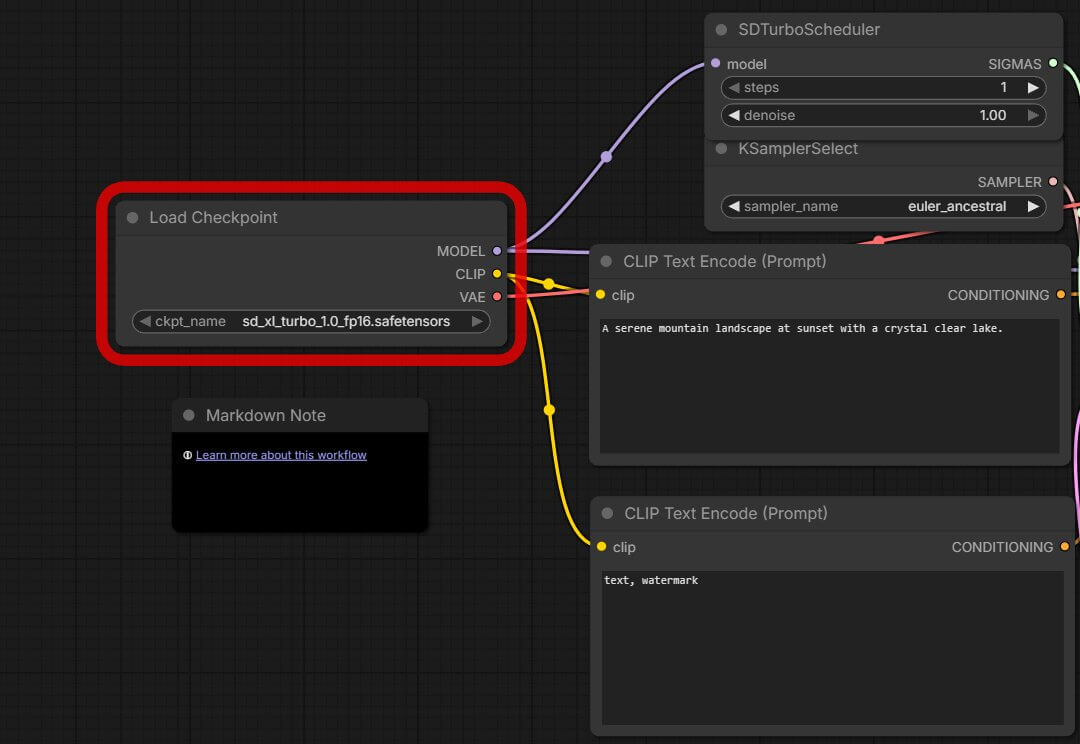The image size is (1080, 744).
Task: Increase denoise with the right arrow
Action: [x=1033, y=116]
